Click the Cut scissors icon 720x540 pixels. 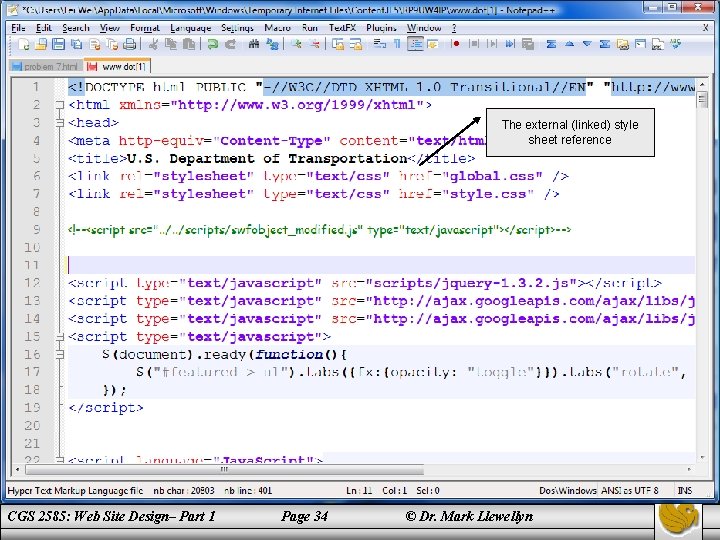point(153,45)
